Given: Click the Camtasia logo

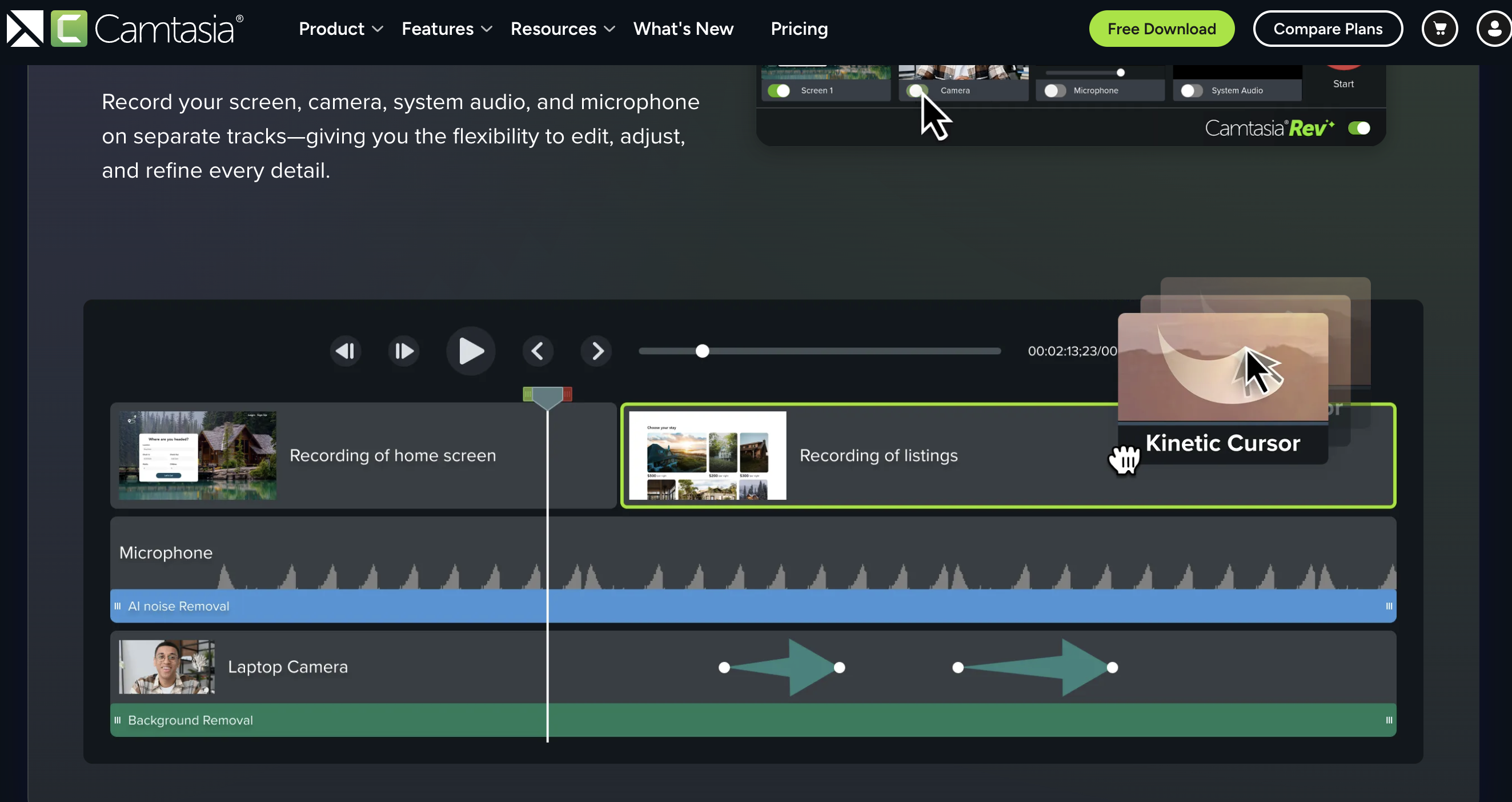Looking at the screenshot, I should coord(125,27).
